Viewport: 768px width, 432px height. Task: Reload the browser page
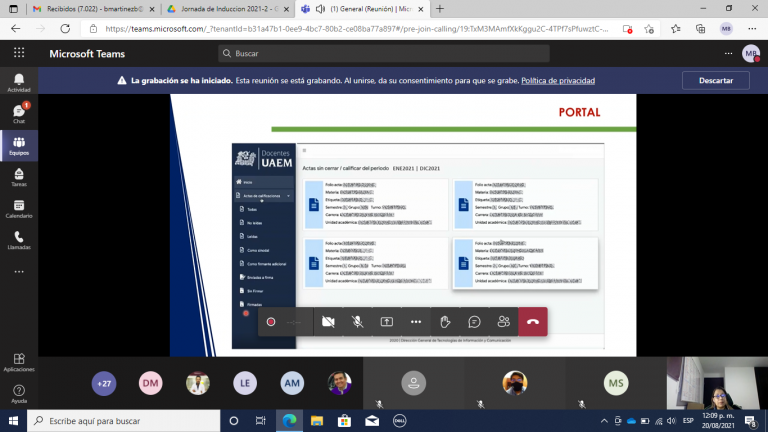click(x=65, y=29)
